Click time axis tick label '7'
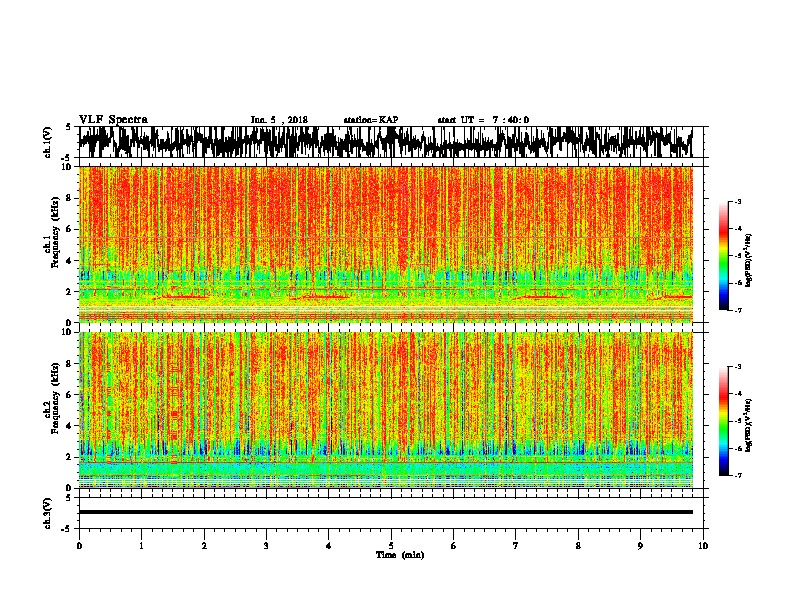The image size is (792, 612). point(516,546)
